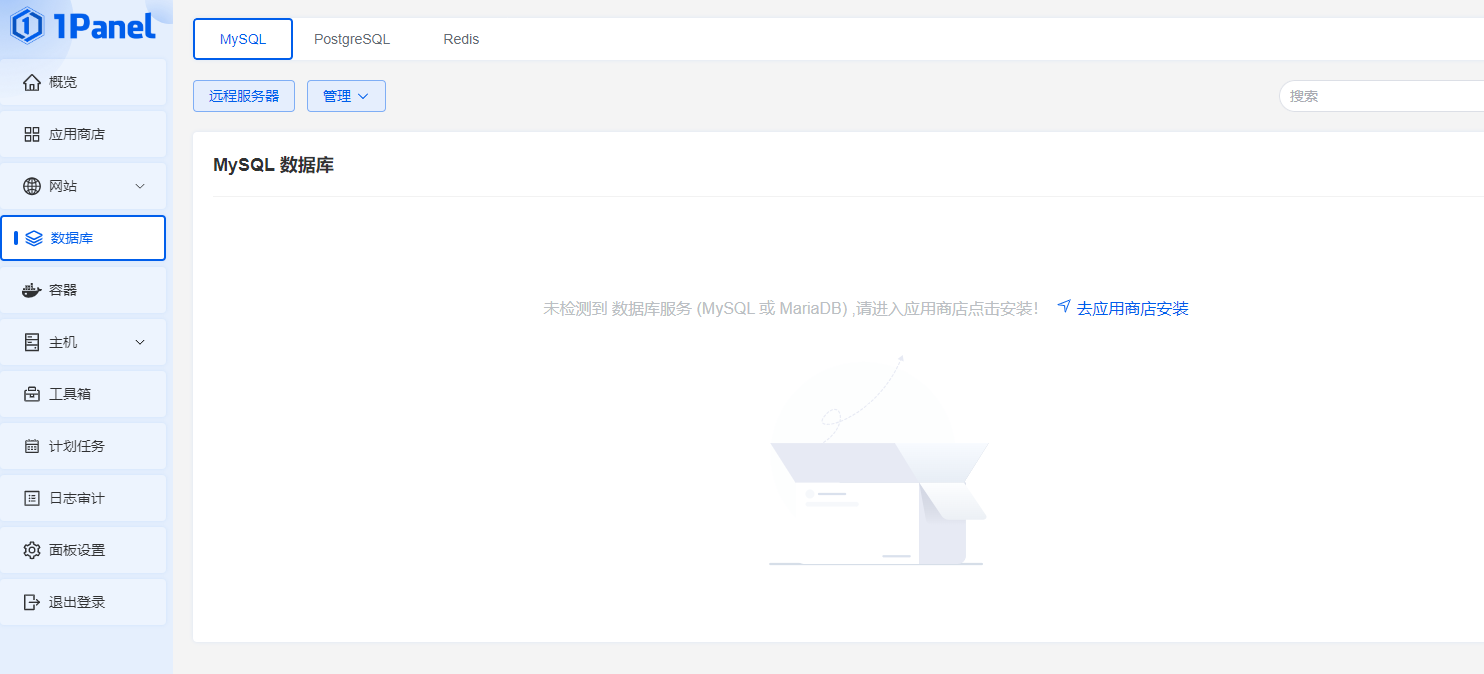The image size is (1484, 674).
Task: Click the 主机 server icon
Action: 32,342
